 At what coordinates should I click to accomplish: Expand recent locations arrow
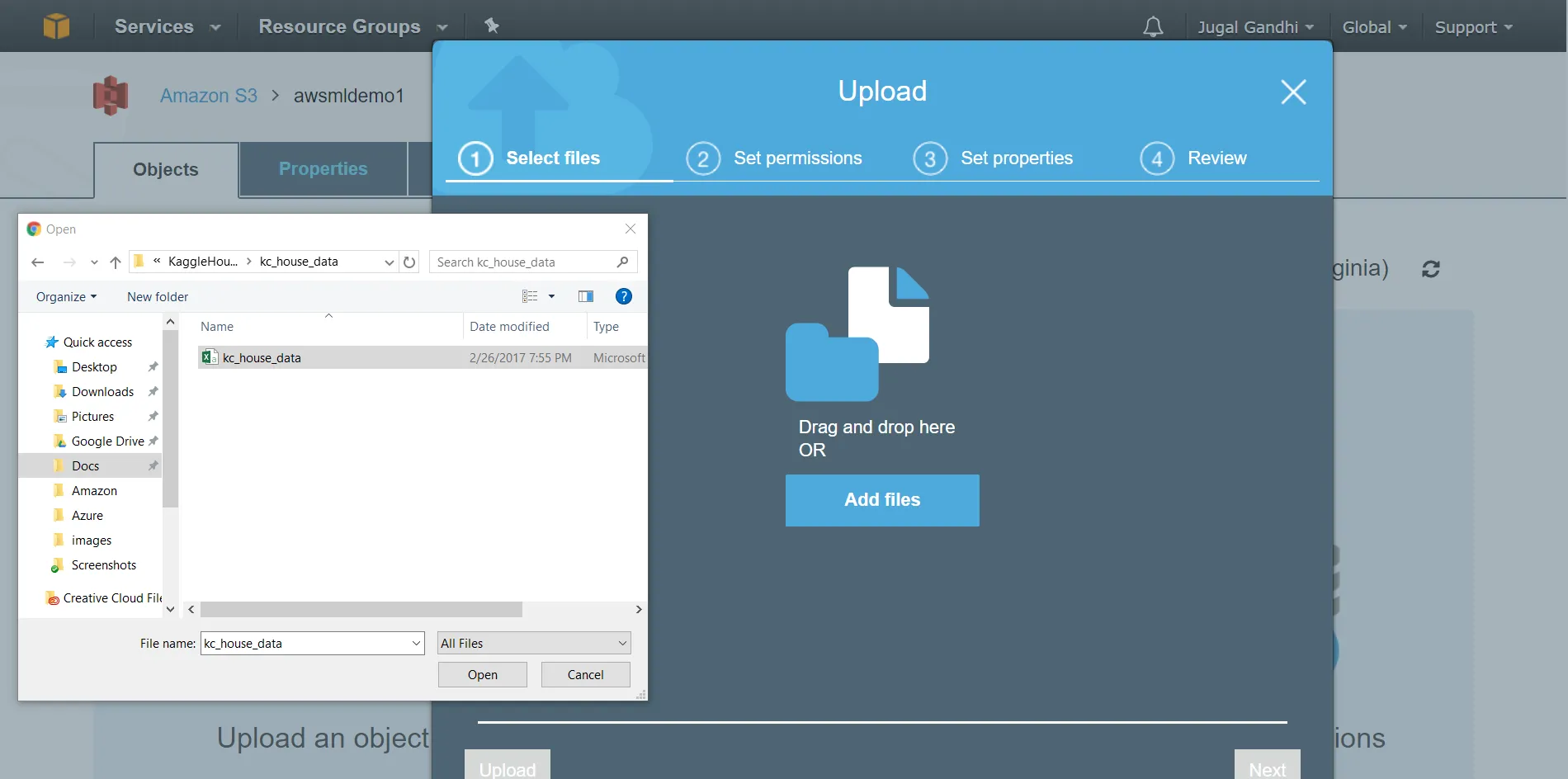94,262
